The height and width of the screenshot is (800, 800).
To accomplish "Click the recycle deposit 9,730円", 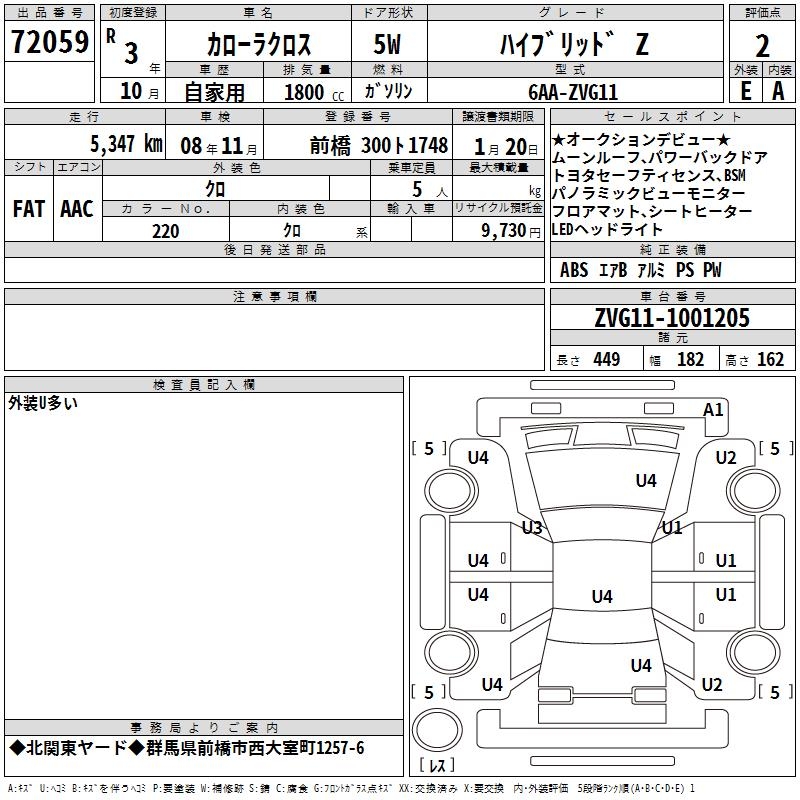I will (511, 231).
